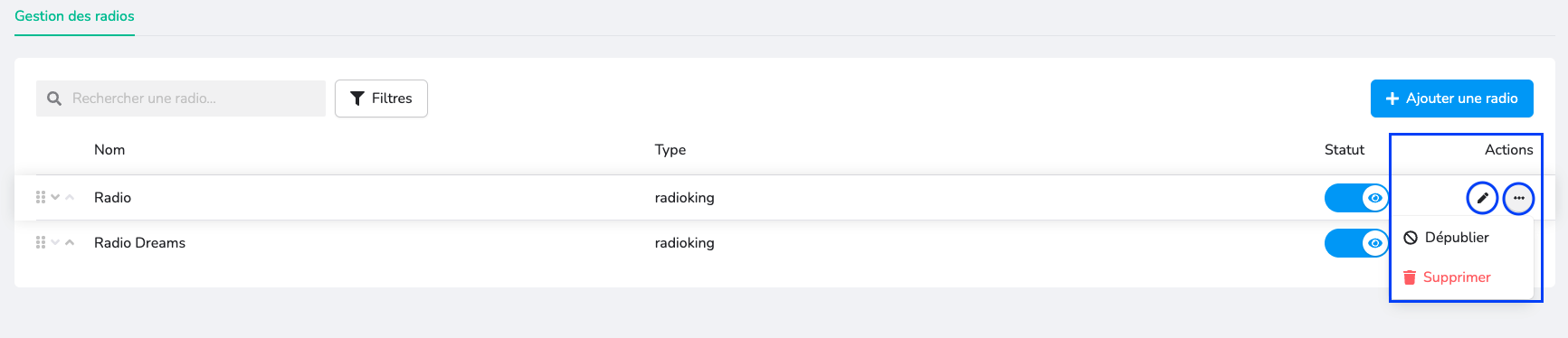Move Radio Dreams up with chevron
Viewport: 1568px width, 338px height.
[70, 242]
